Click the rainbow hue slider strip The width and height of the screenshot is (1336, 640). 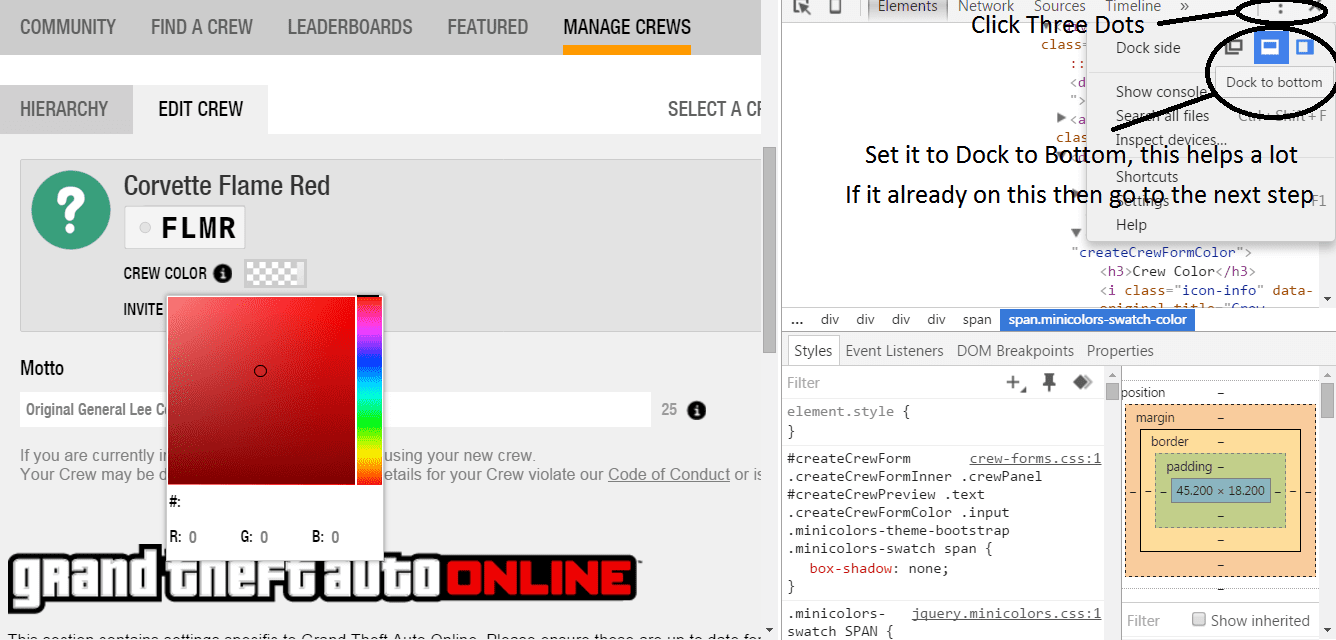tap(369, 391)
